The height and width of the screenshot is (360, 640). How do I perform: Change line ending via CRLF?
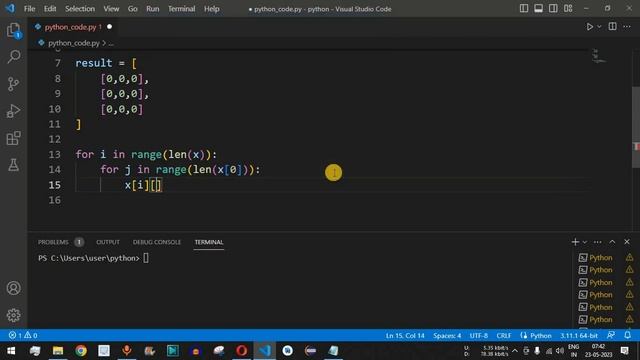point(504,336)
